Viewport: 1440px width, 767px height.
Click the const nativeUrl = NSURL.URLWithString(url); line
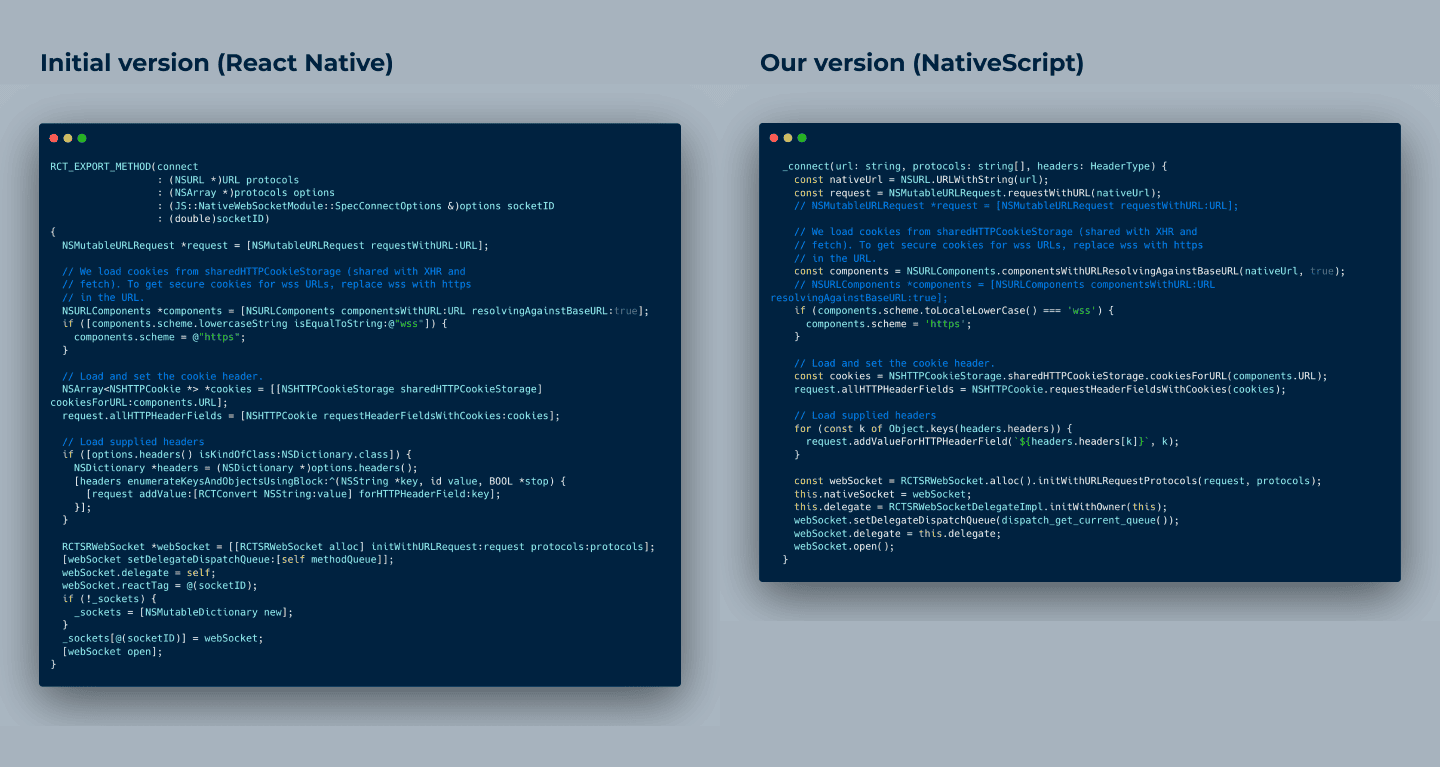(x=921, y=180)
